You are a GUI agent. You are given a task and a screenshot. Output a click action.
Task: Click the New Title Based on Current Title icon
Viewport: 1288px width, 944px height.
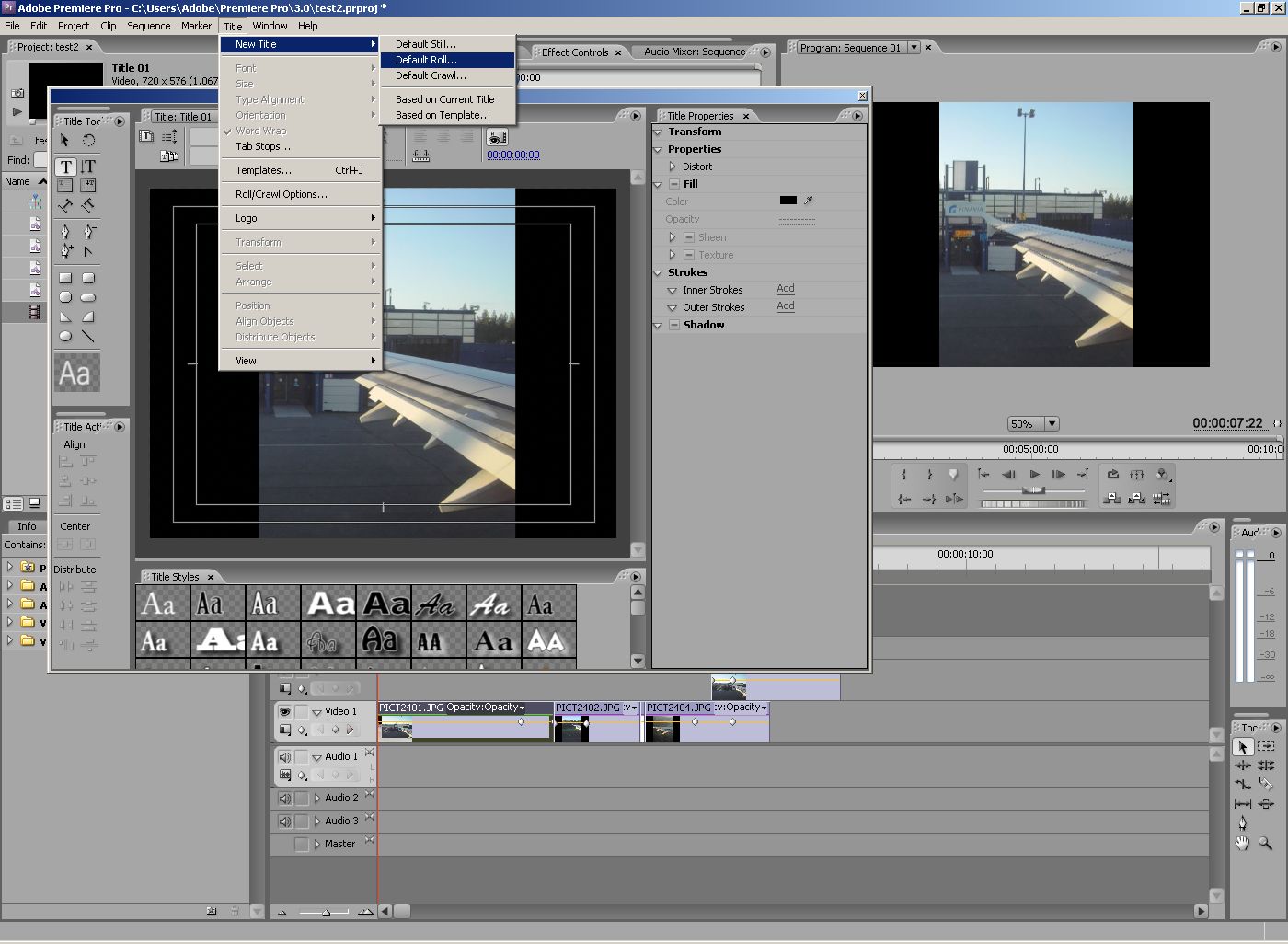pos(146,136)
